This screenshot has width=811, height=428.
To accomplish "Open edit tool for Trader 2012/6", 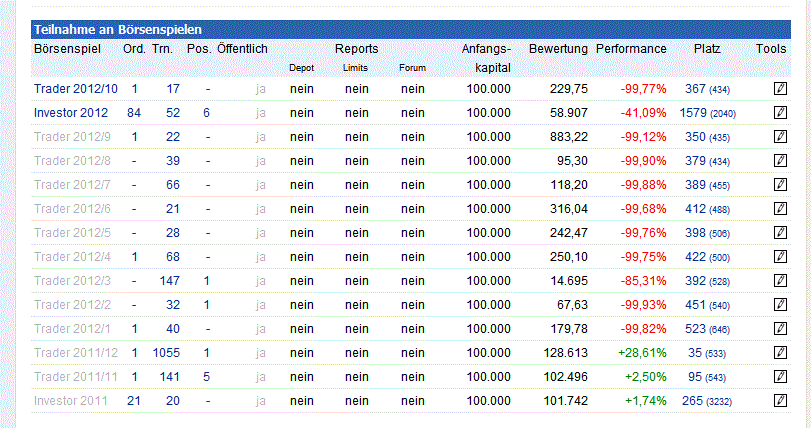I will point(781,209).
